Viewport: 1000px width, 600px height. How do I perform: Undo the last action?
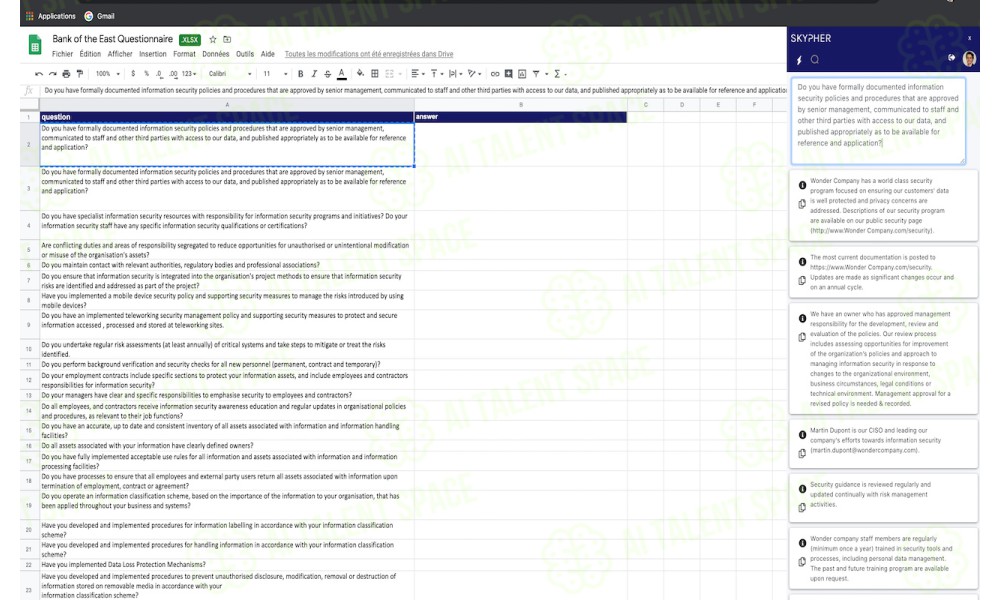[x=39, y=74]
